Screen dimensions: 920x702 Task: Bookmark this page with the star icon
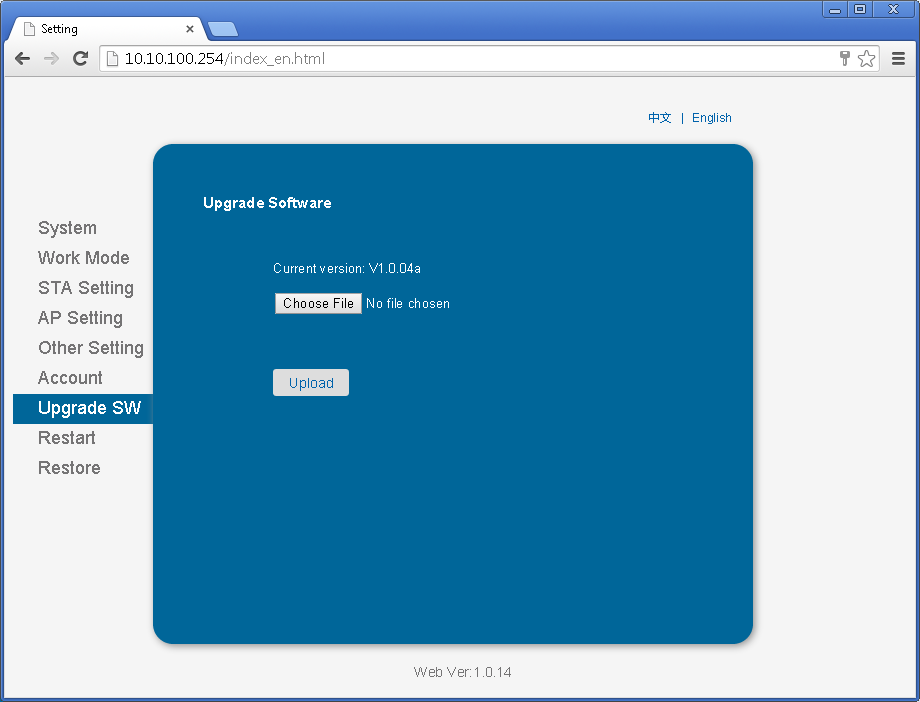pyautogui.click(x=866, y=59)
